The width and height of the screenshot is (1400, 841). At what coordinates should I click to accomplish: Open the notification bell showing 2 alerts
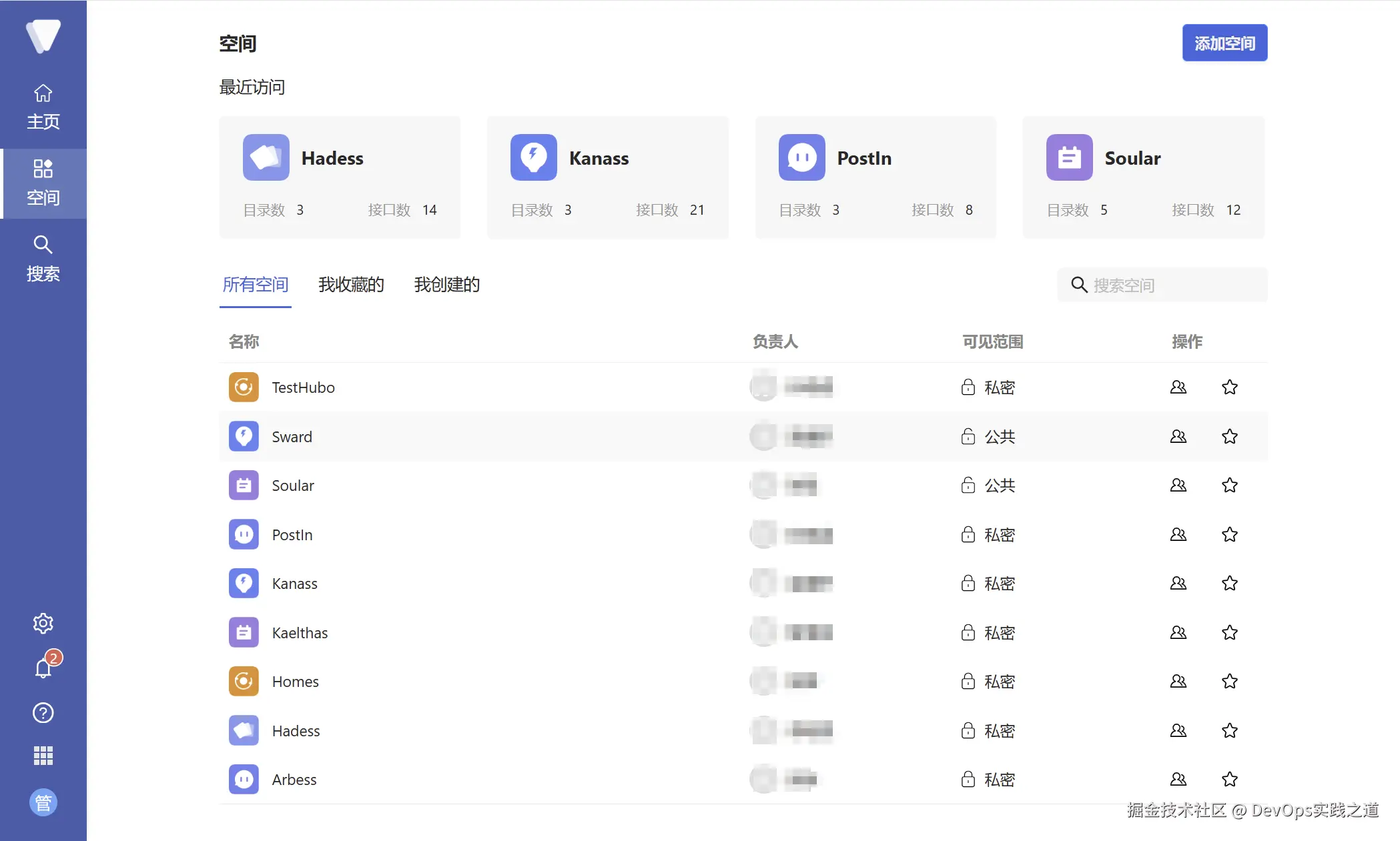tap(43, 668)
